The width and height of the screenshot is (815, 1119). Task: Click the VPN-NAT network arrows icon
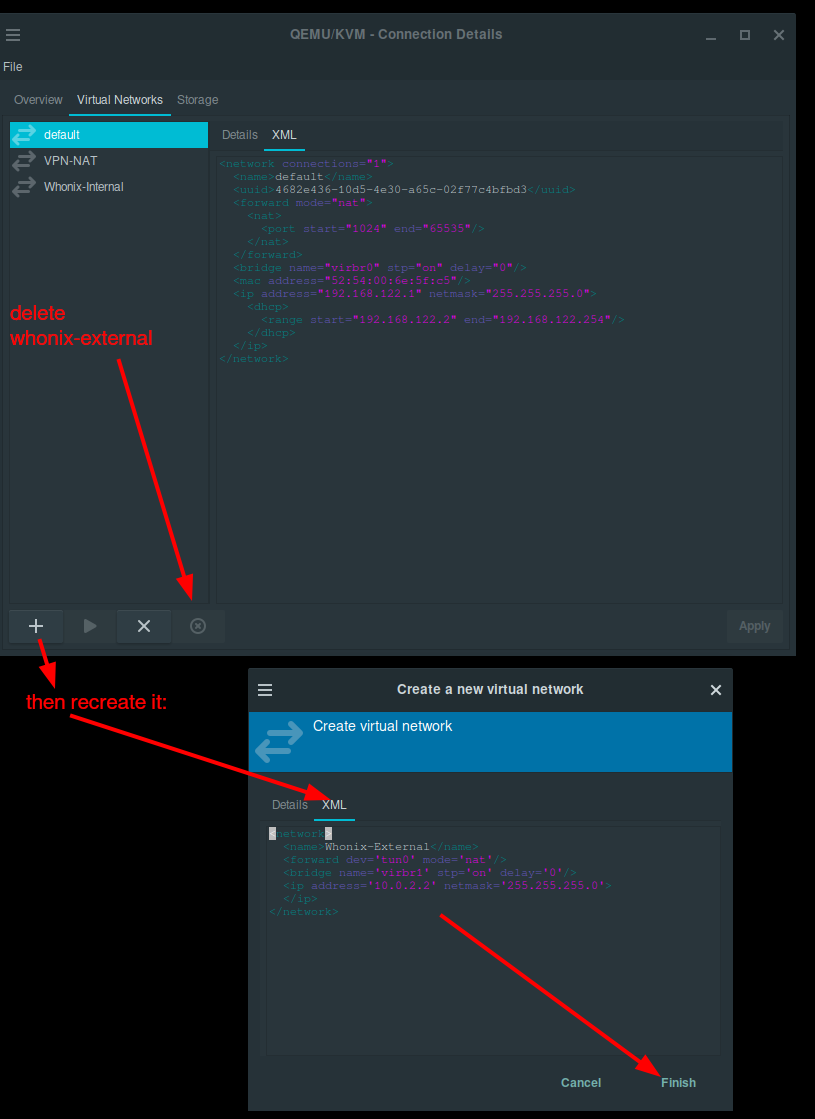click(x=24, y=161)
